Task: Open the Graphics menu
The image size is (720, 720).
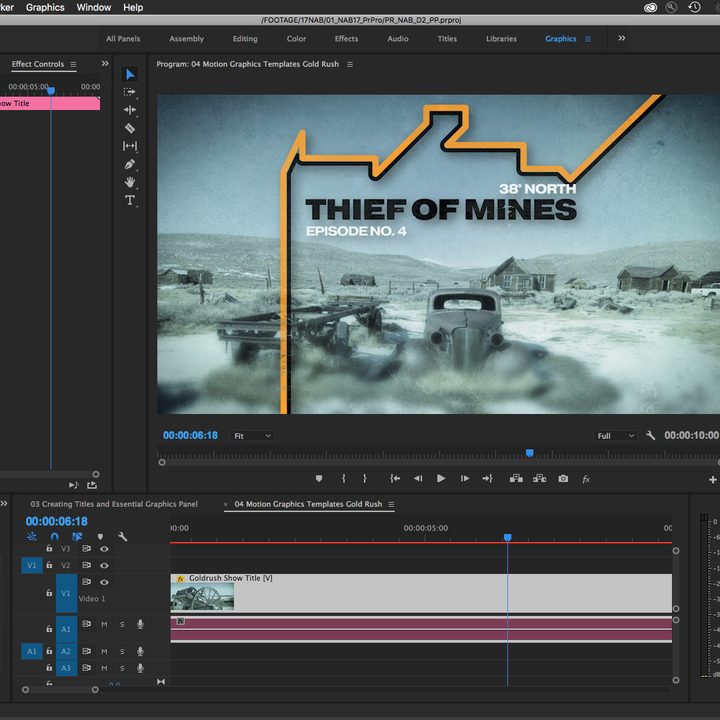Action: pos(45,7)
